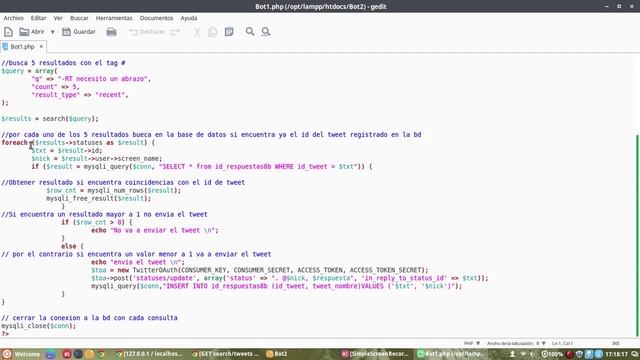The height and width of the screenshot is (360, 640).
Task: Click the cut scissors icon
Action: tap(197, 32)
